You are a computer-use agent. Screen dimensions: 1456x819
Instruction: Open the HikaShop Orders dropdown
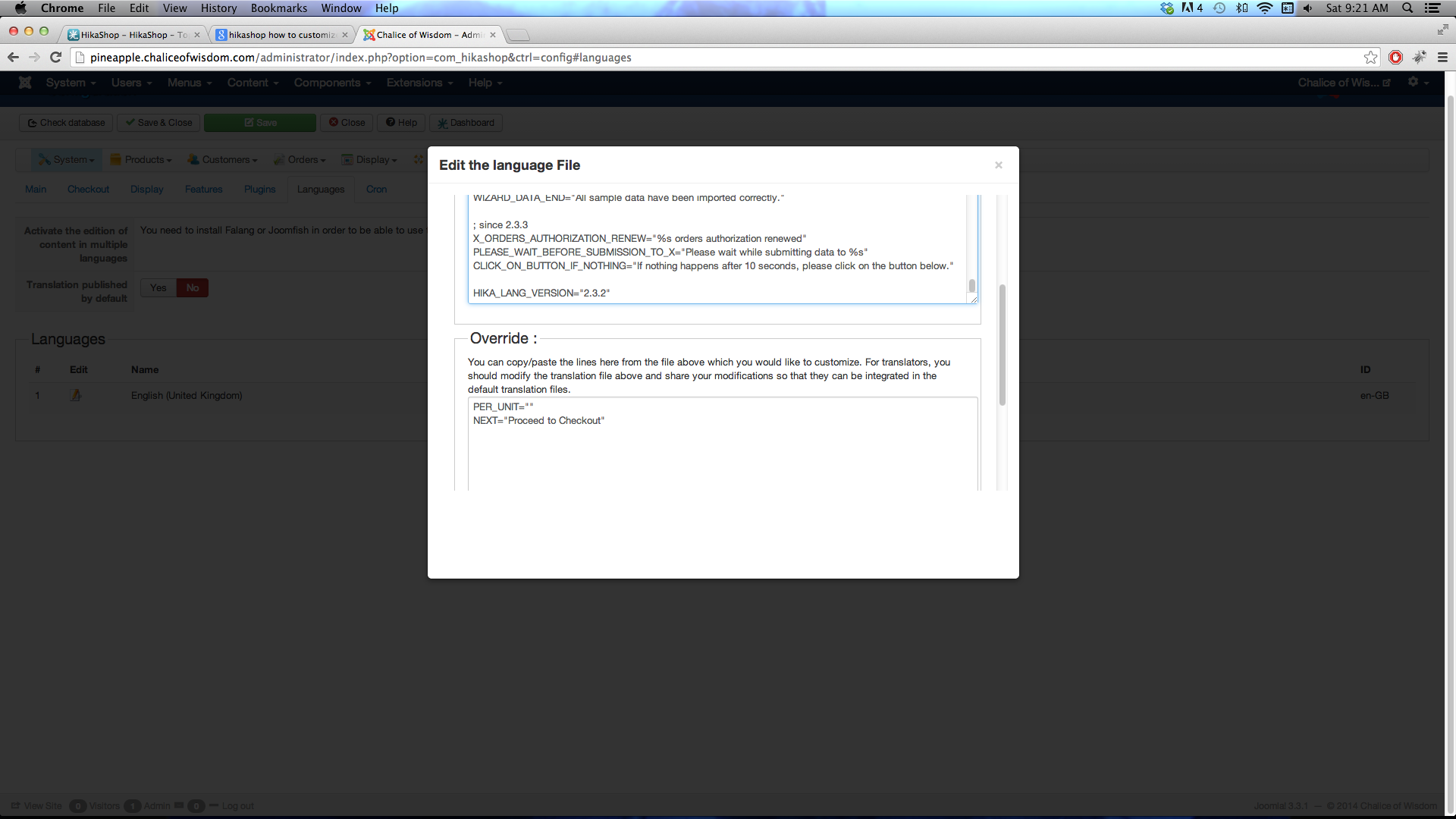coord(300,160)
